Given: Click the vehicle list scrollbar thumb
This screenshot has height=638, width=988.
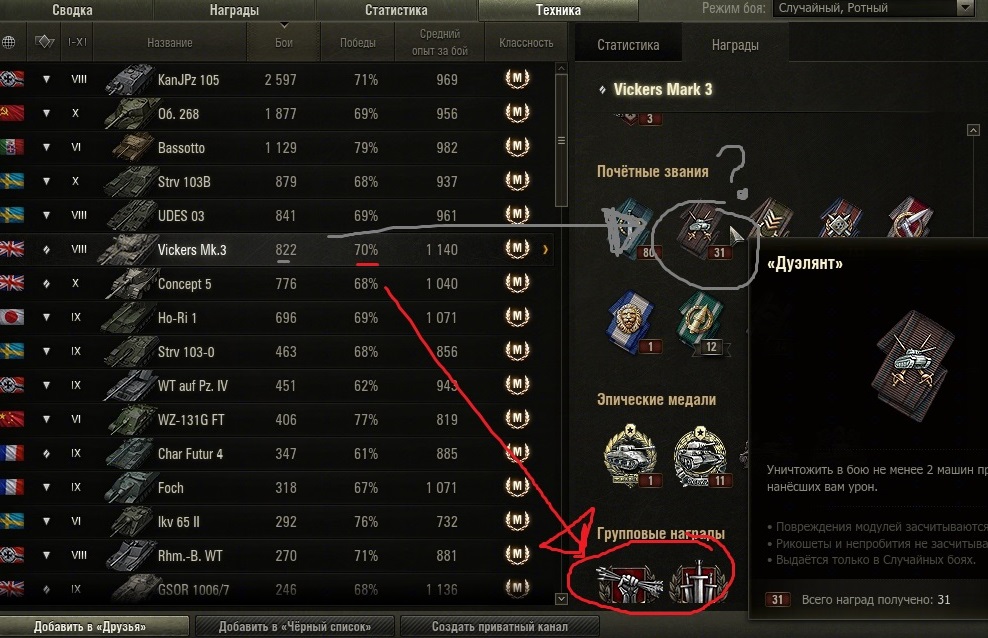Looking at the screenshot, I should (561, 140).
